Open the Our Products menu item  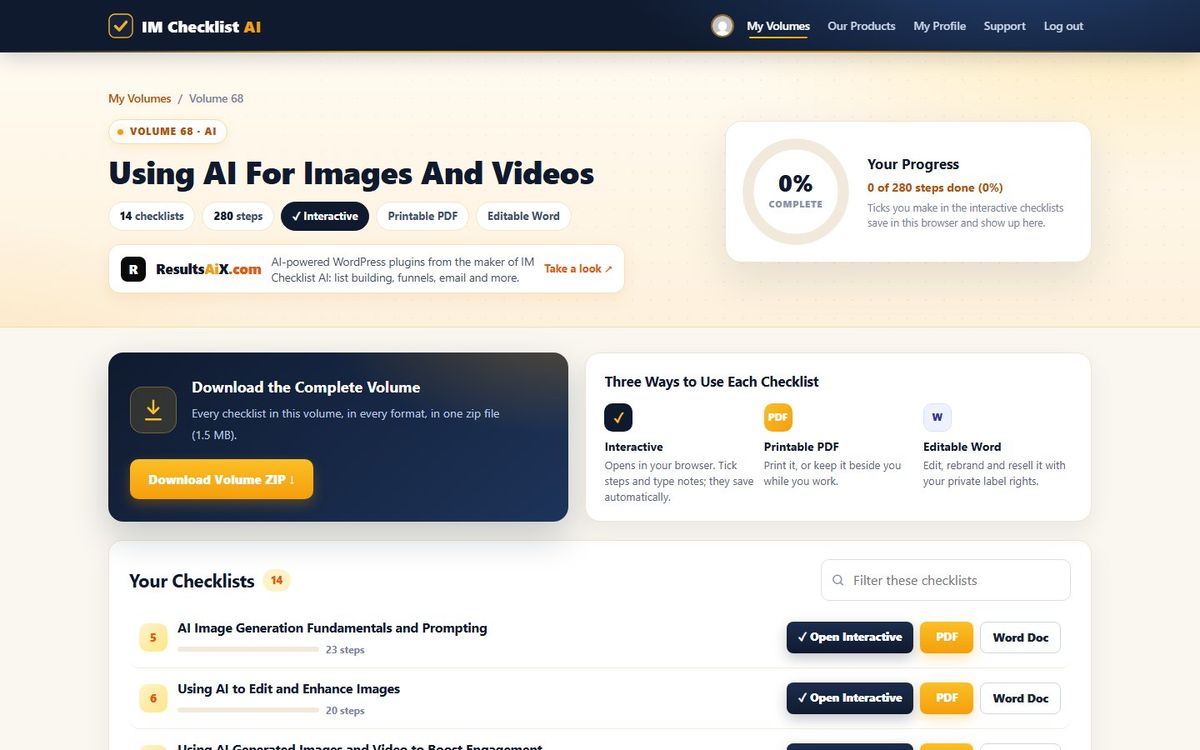pyautogui.click(x=861, y=26)
